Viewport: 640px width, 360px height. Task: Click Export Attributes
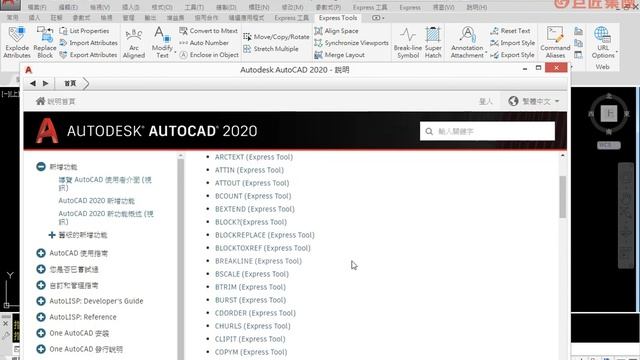pyautogui.click(x=88, y=54)
